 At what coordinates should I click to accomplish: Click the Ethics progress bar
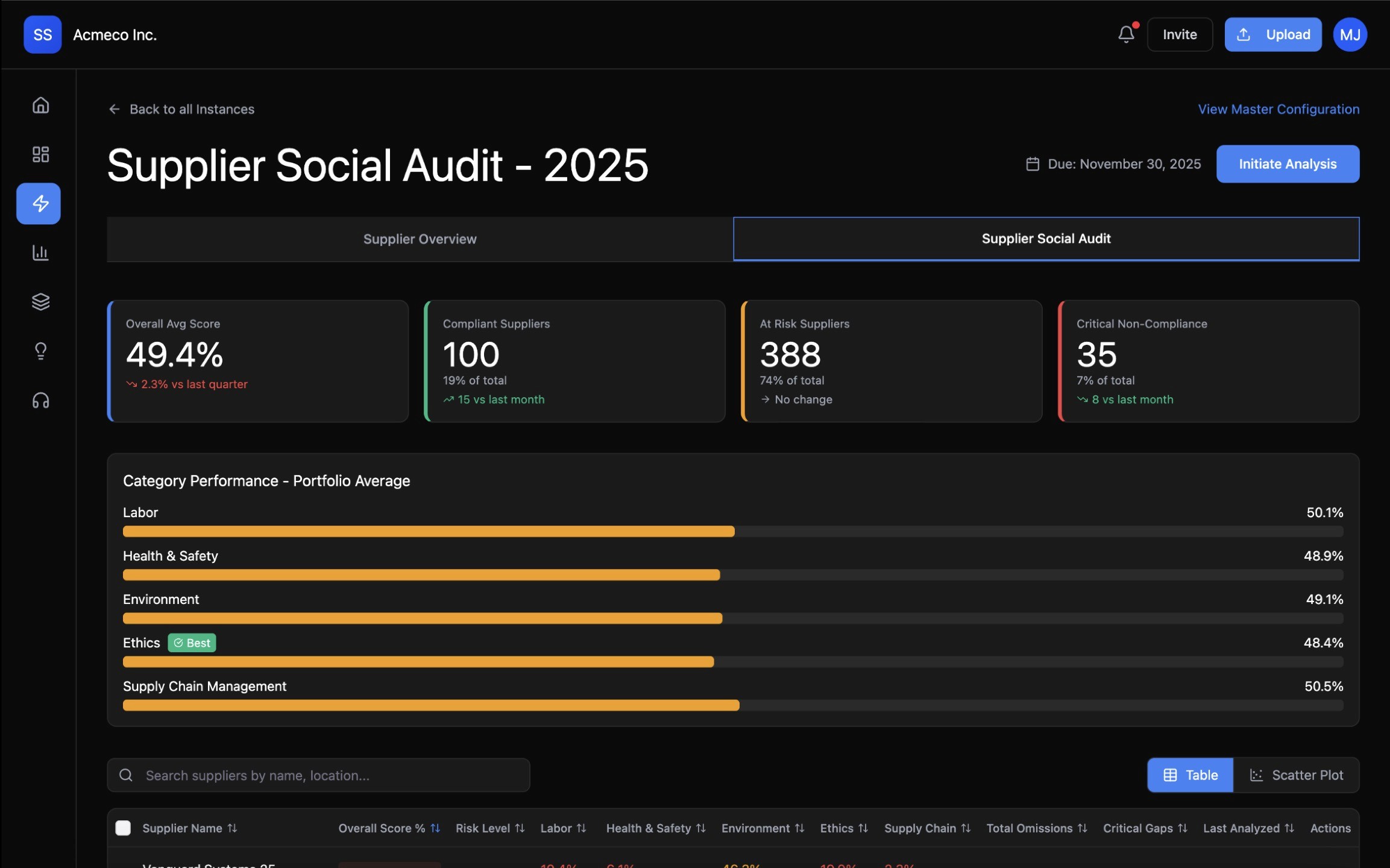[x=733, y=662]
